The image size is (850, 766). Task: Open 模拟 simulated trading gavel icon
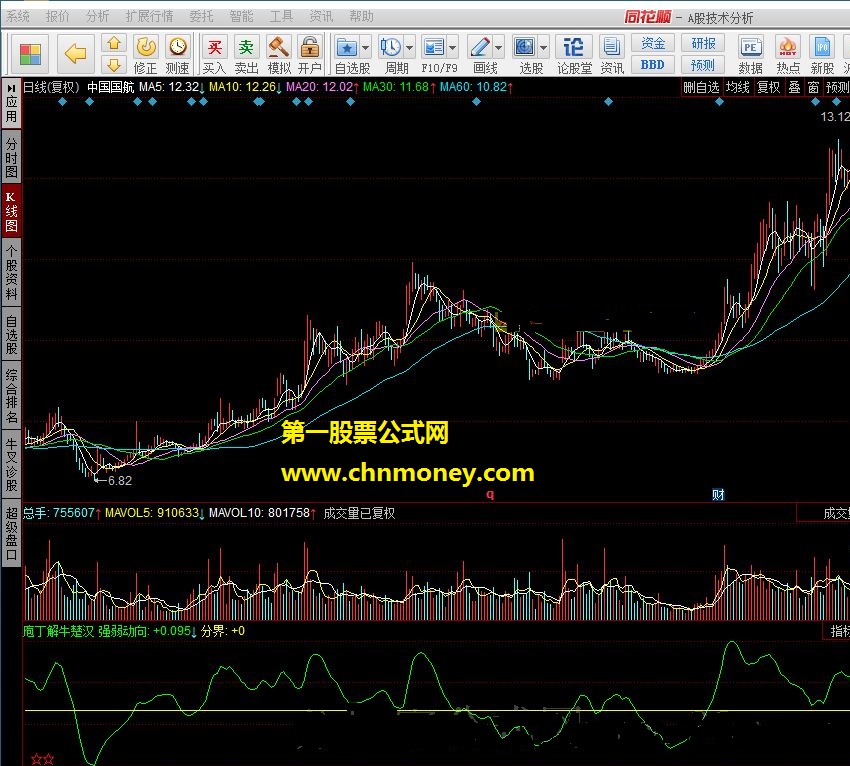[279, 47]
